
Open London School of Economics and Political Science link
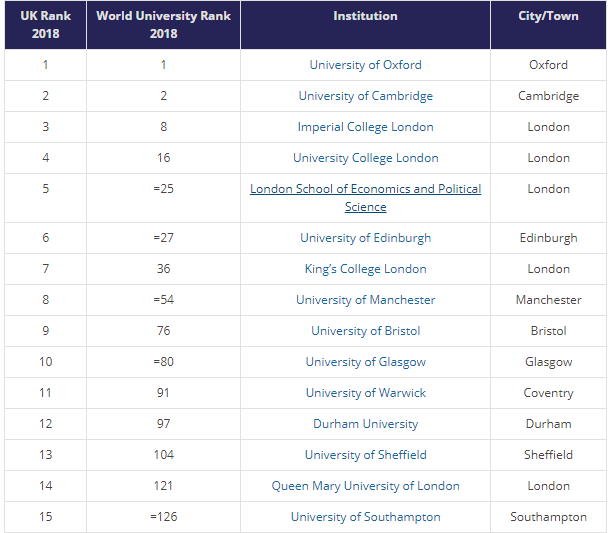click(365, 198)
